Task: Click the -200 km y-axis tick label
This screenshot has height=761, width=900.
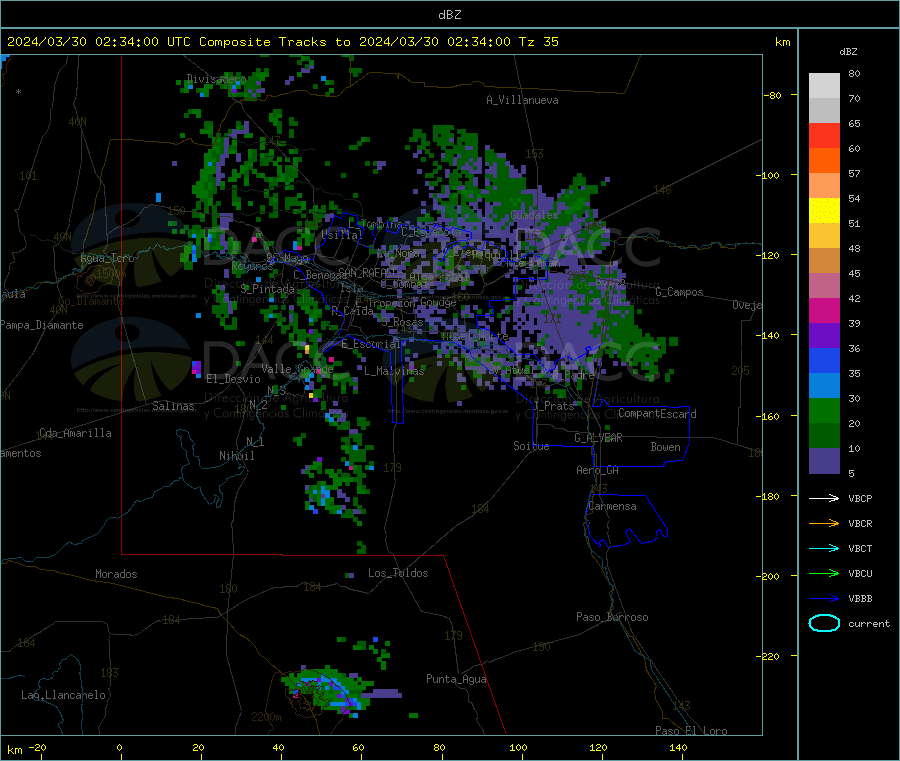Action: (x=768, y=576)
